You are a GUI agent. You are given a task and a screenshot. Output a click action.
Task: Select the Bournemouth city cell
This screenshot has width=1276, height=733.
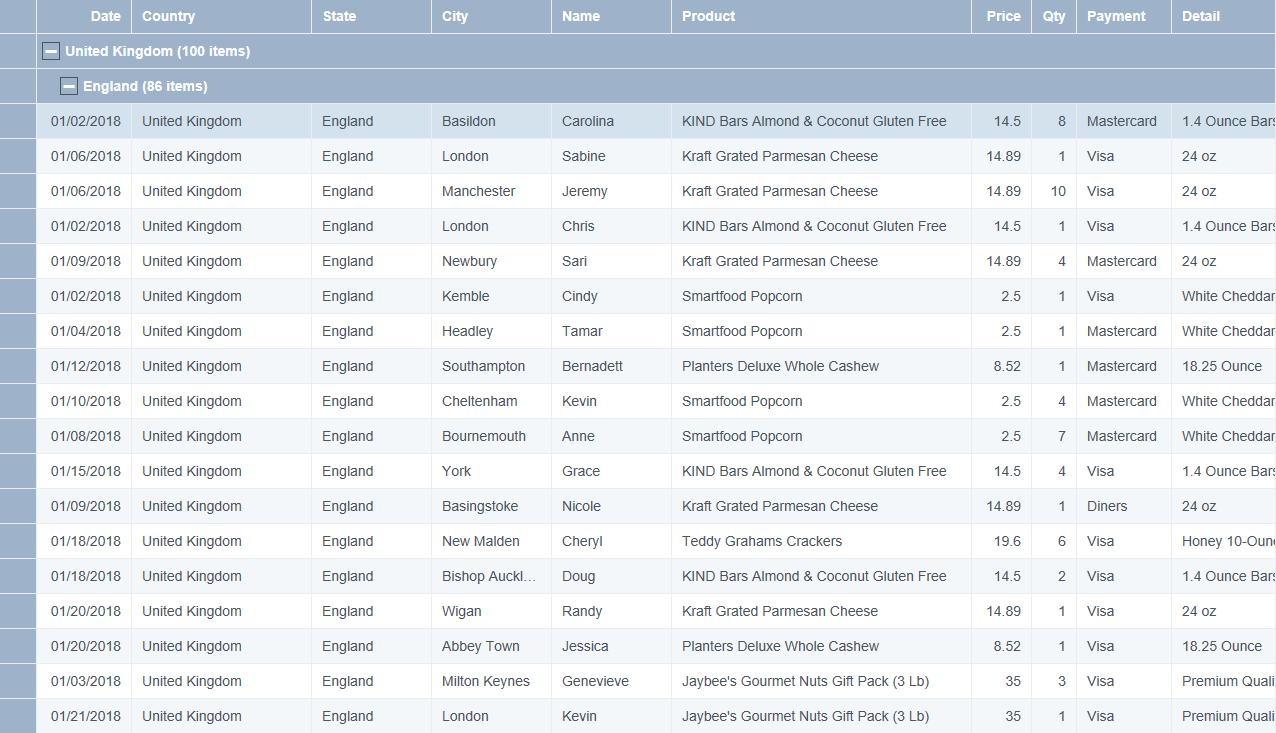[x=491, y=436]
